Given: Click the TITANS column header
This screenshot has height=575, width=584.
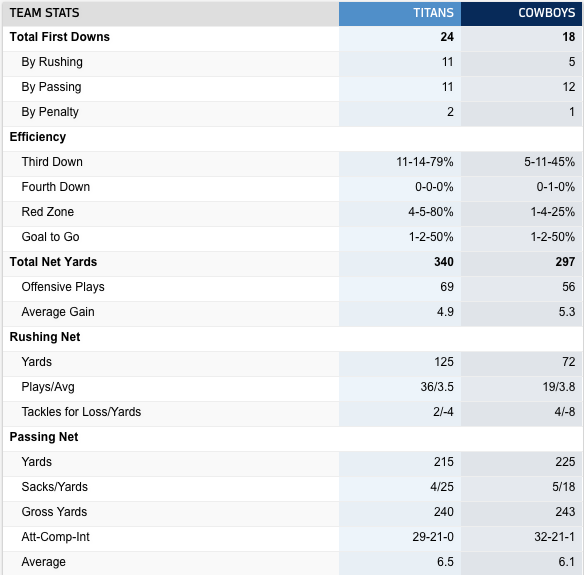Looking at the screenshot, I should click(x=433, y=13).
